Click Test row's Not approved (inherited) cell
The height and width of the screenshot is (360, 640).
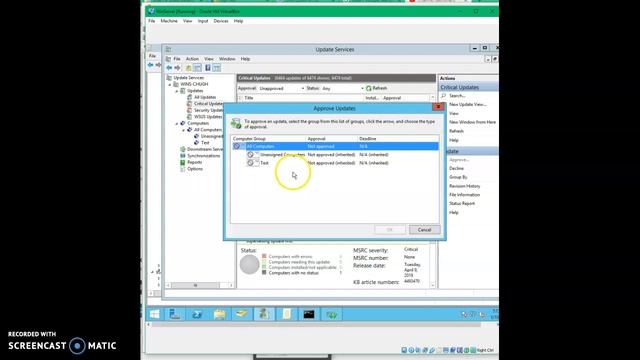pyautogui.click(x=331, y=163)
